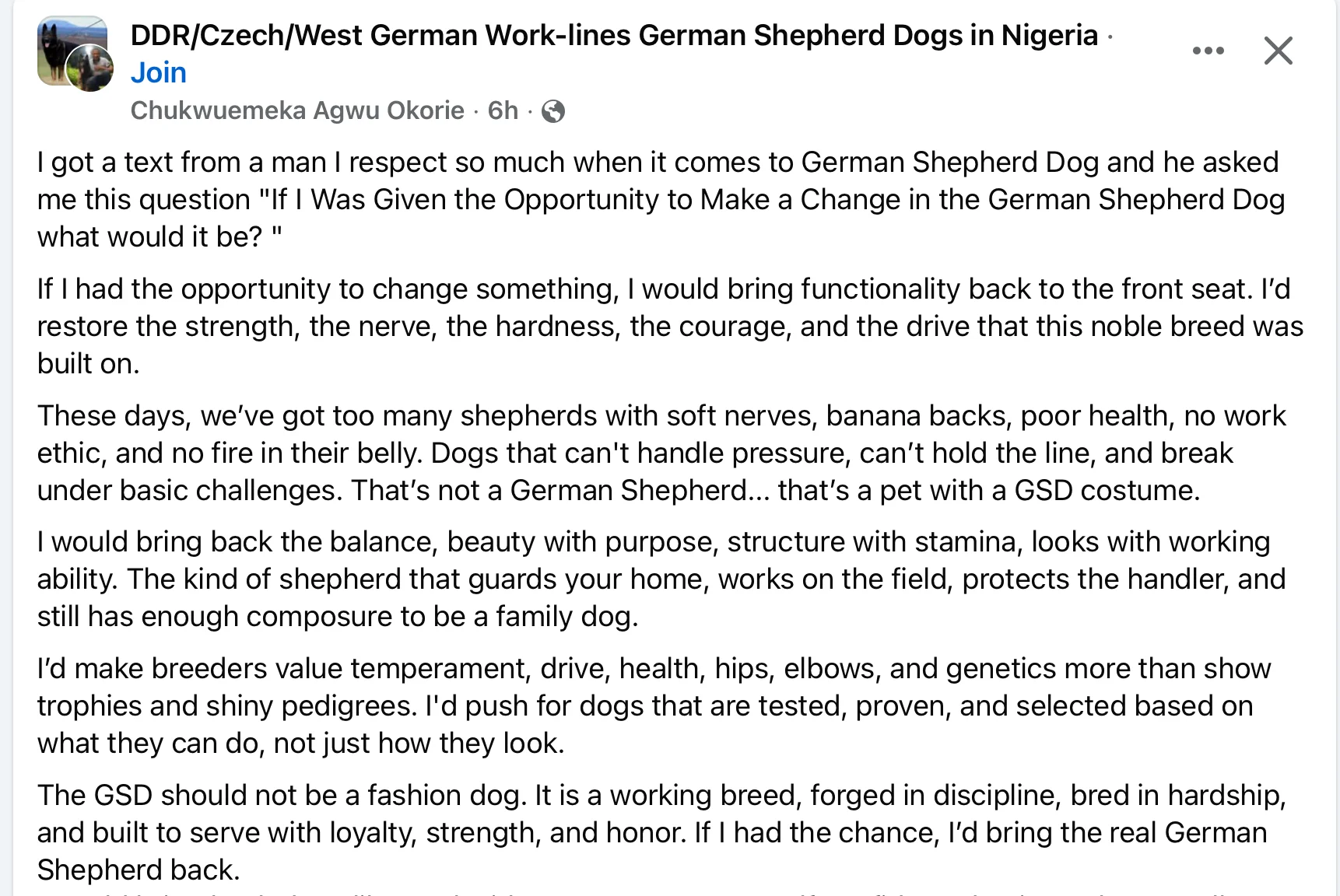Click the paragraph starting "These days, we've got"
The image size is (1340, 896).
(x=661, y=453)
